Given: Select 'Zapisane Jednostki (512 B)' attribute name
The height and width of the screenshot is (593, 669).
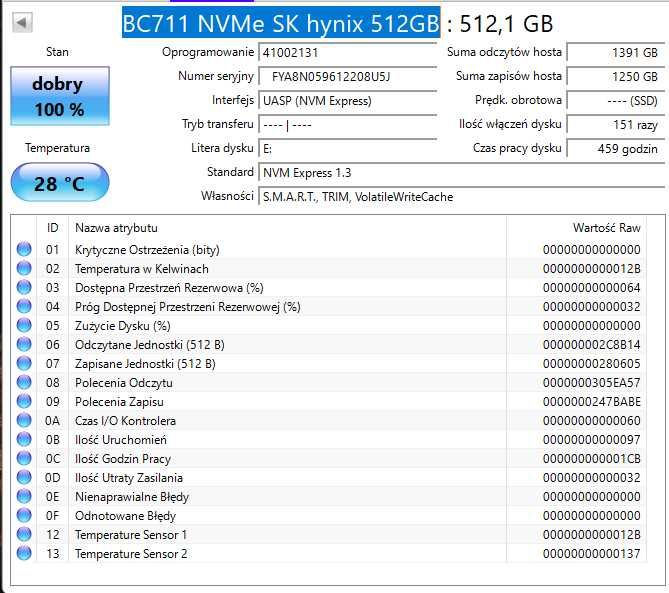Looking at the screenshot, I should (145, 364).
